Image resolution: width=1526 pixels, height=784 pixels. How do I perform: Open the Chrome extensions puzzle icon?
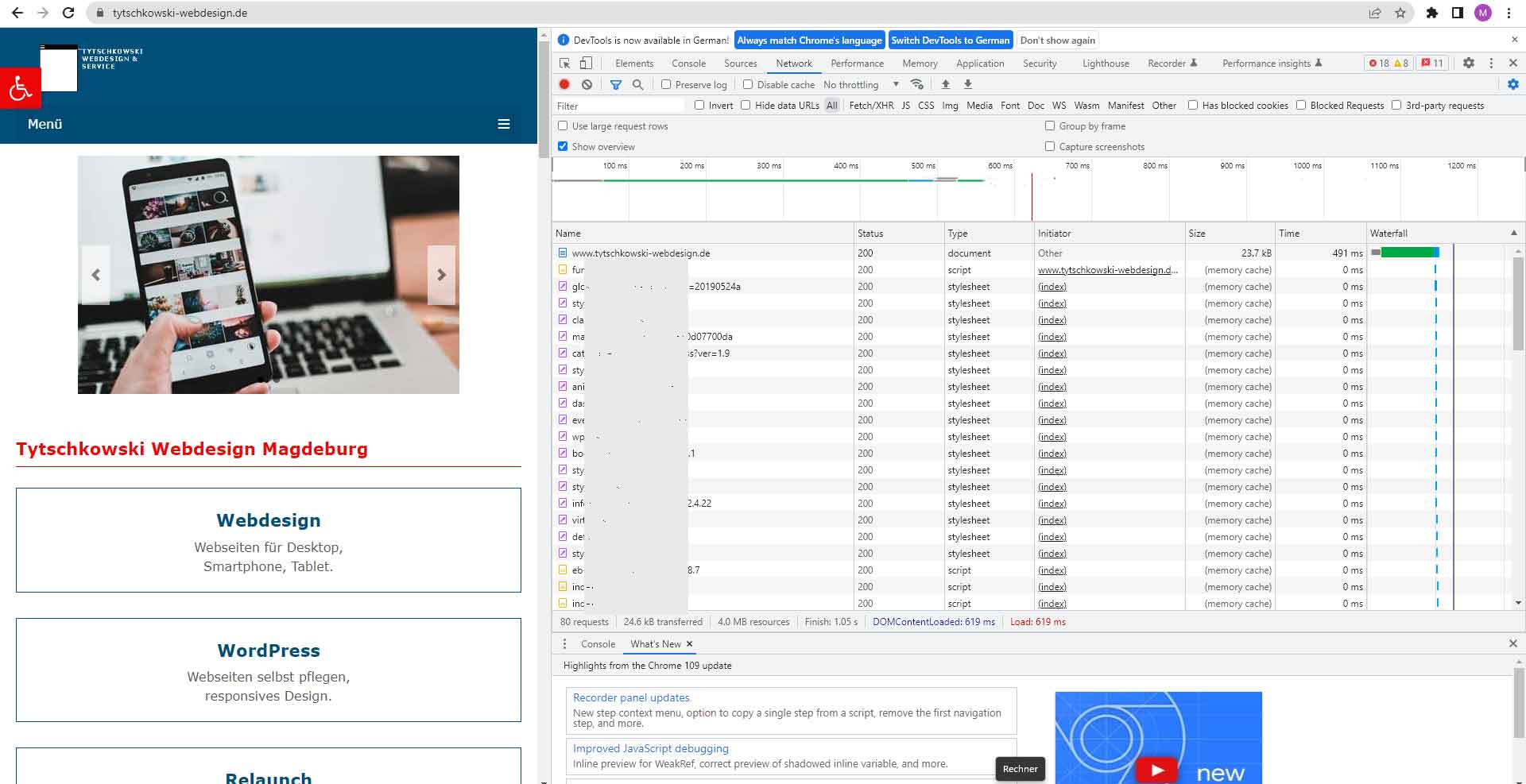[x=1431, y=13]
